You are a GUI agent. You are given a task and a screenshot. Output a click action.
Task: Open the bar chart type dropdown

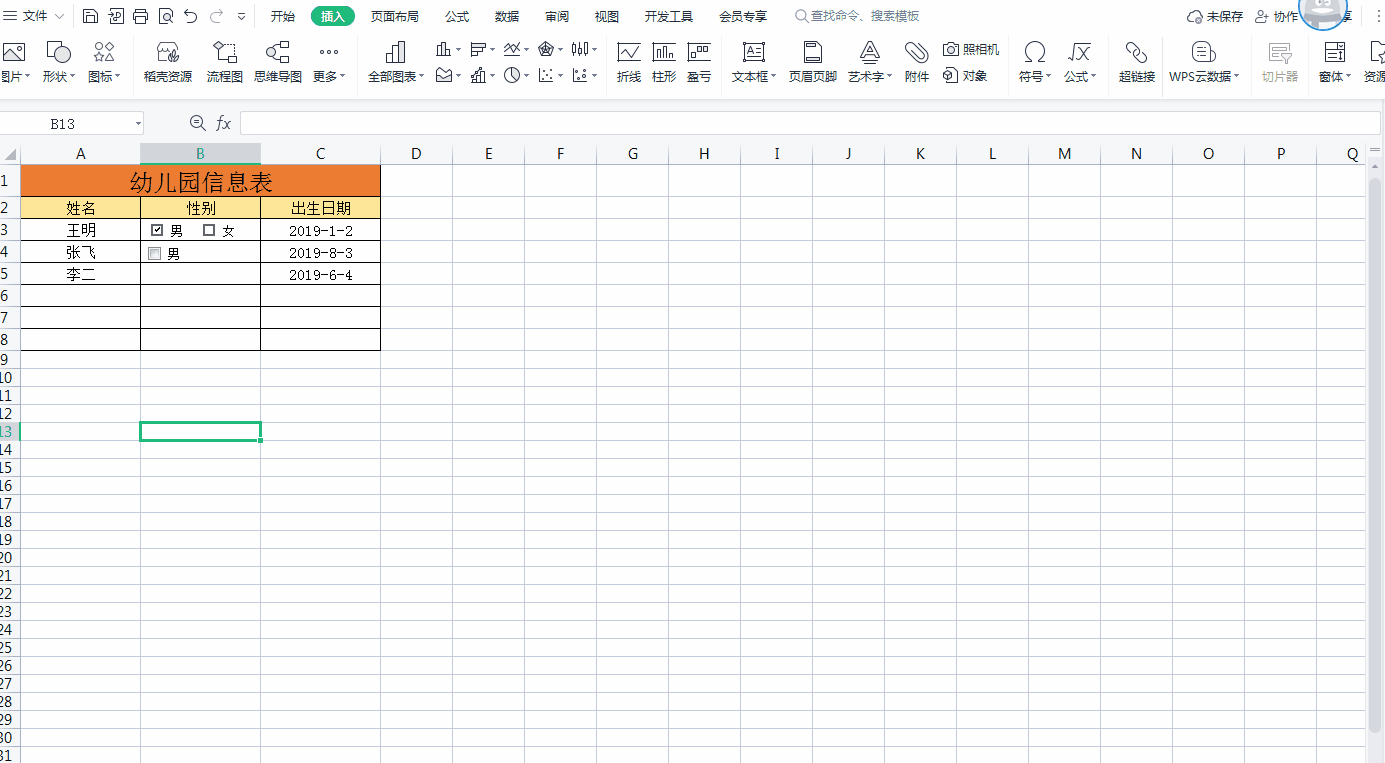pyautogui.click(x=492, y=49)
